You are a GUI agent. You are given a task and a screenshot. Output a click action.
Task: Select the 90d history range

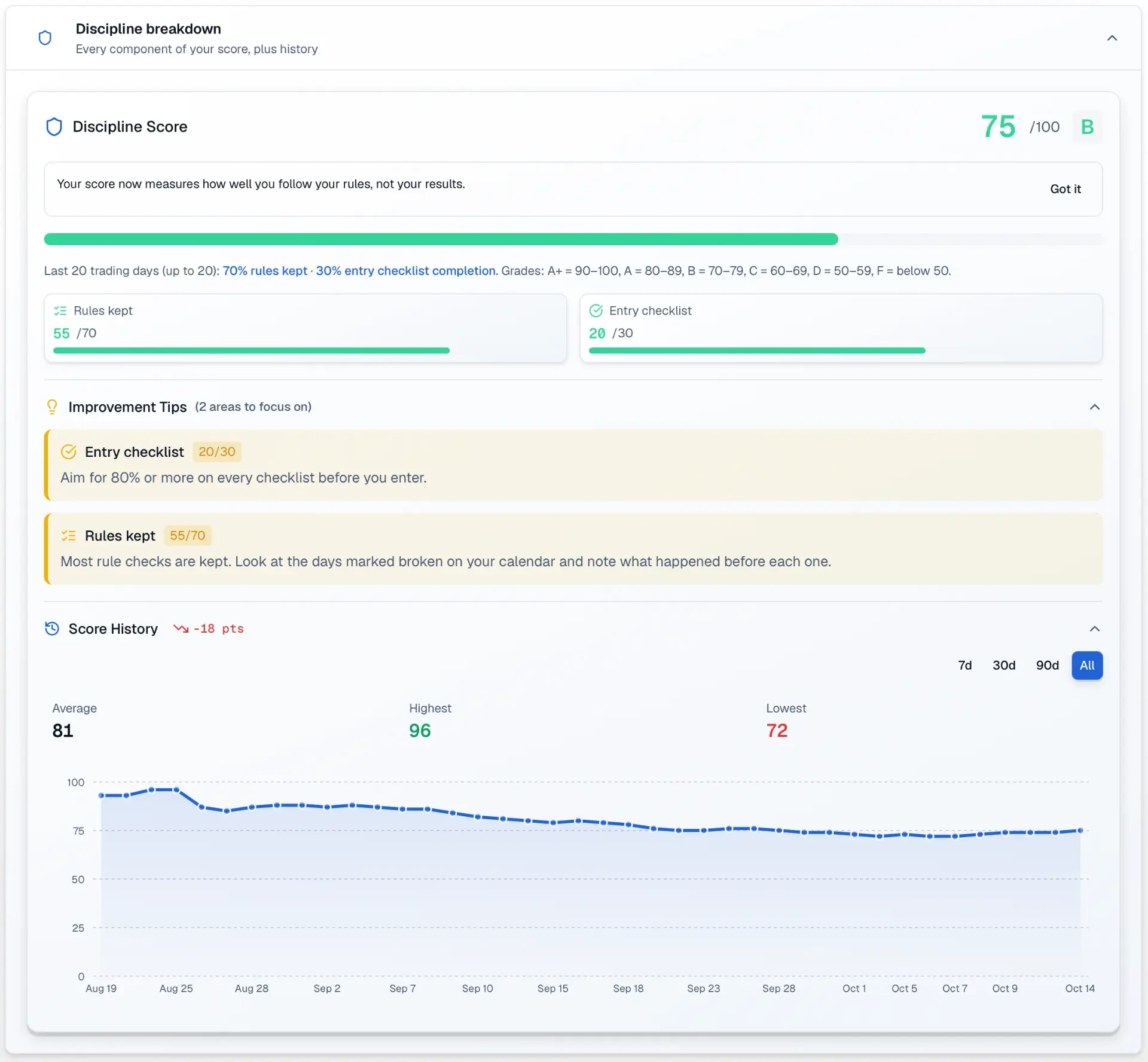pos(1047,666)
